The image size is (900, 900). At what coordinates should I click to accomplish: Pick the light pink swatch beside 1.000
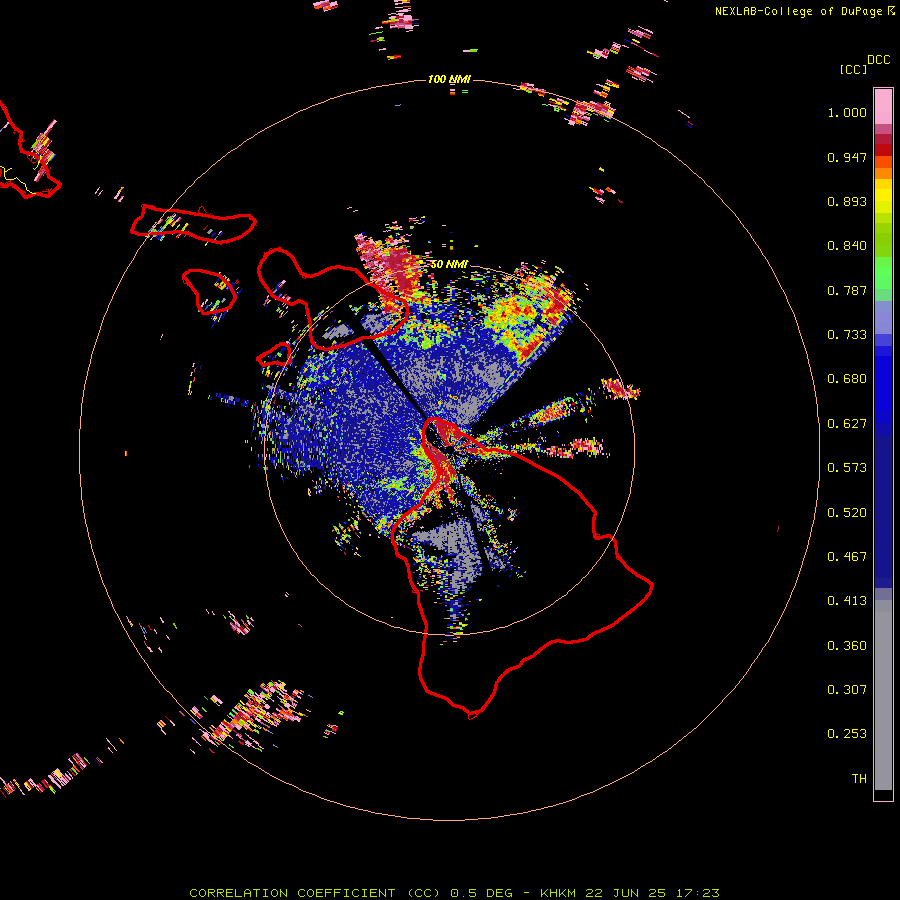(883, 107)
